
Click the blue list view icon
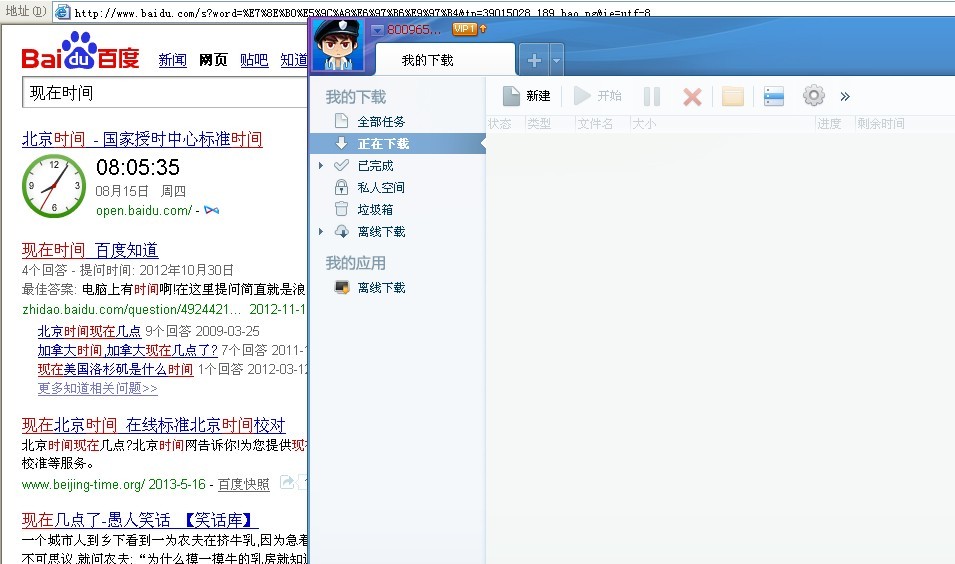pyautogui.click(x=774, y=96)
